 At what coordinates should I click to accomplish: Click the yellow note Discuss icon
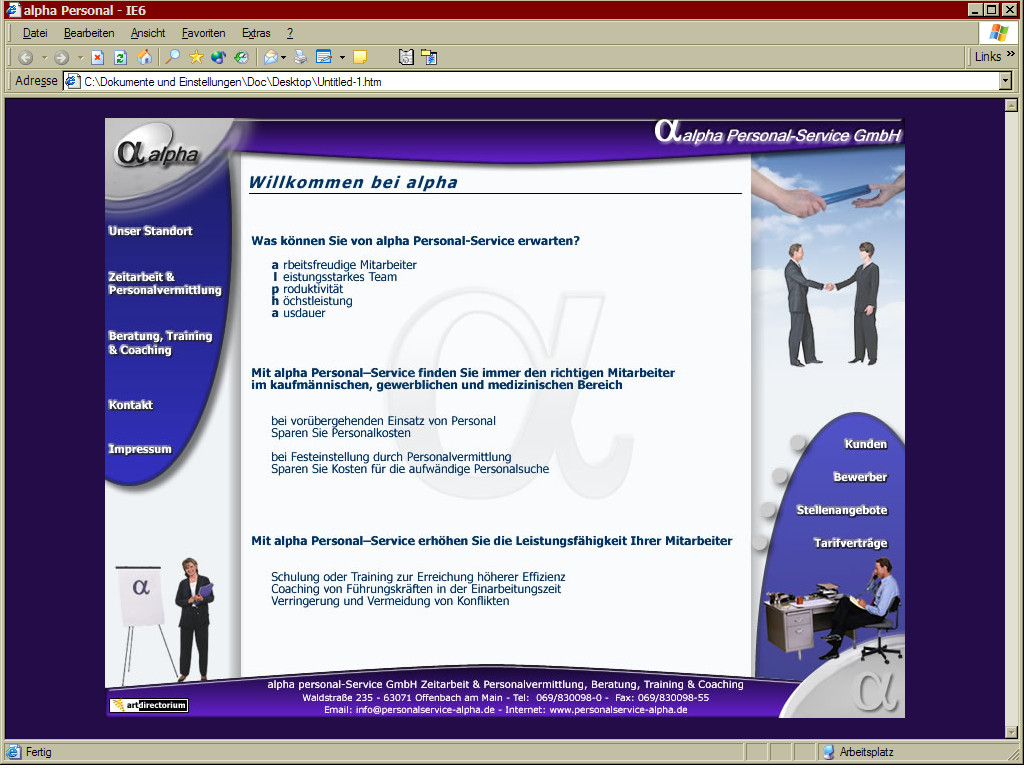[x=360, y=57]
